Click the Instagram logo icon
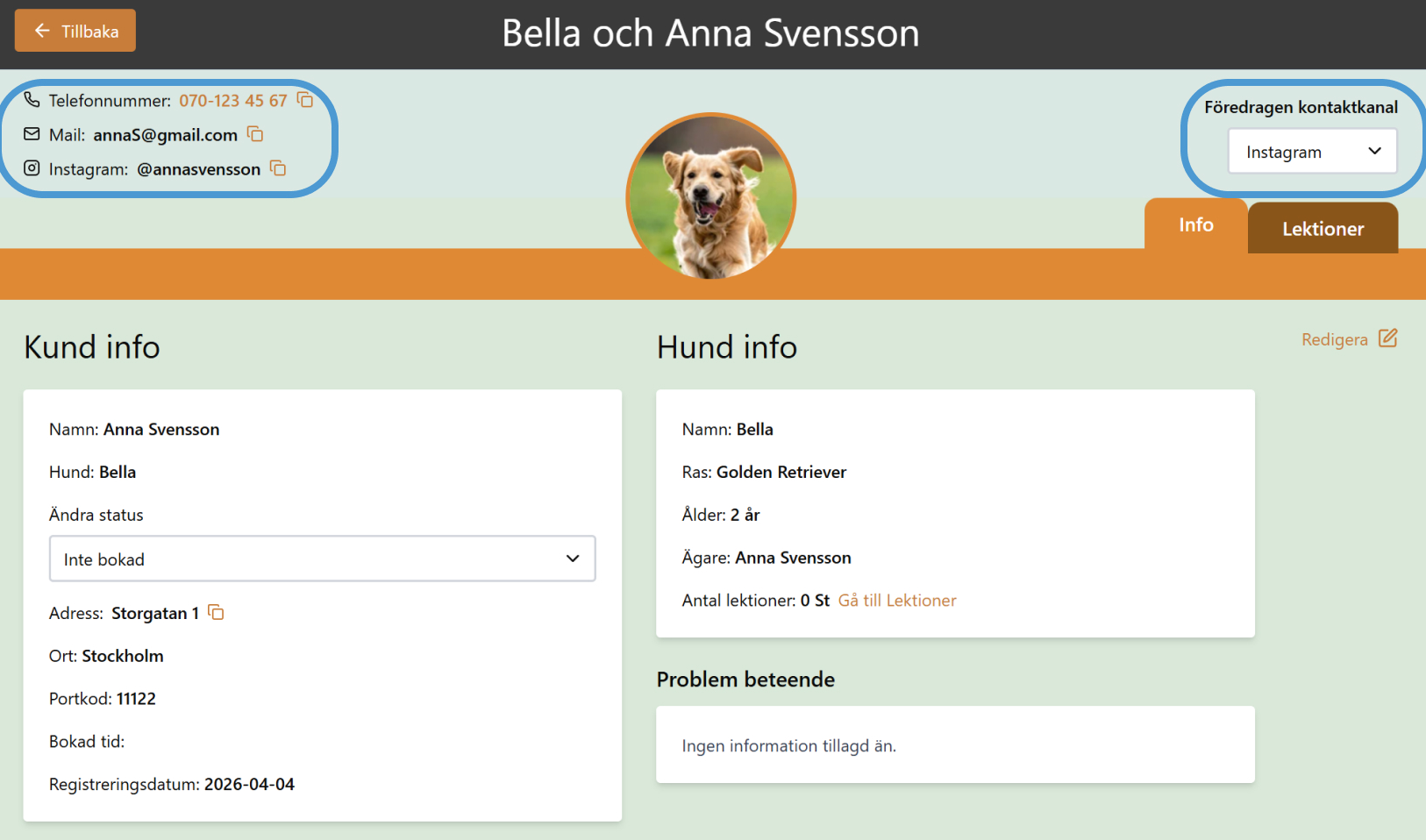The height and width of the screenshot is (840, 1426). click(x=32, y=168)
